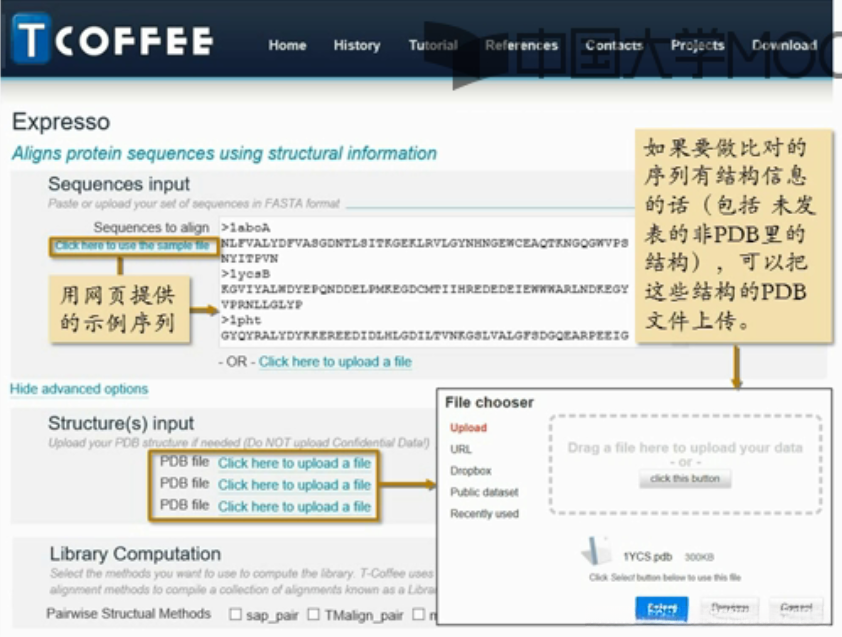This screenshot has height=637, width=842.
Task: Open Public dataset in File chooser
Action: coord(484,492)
